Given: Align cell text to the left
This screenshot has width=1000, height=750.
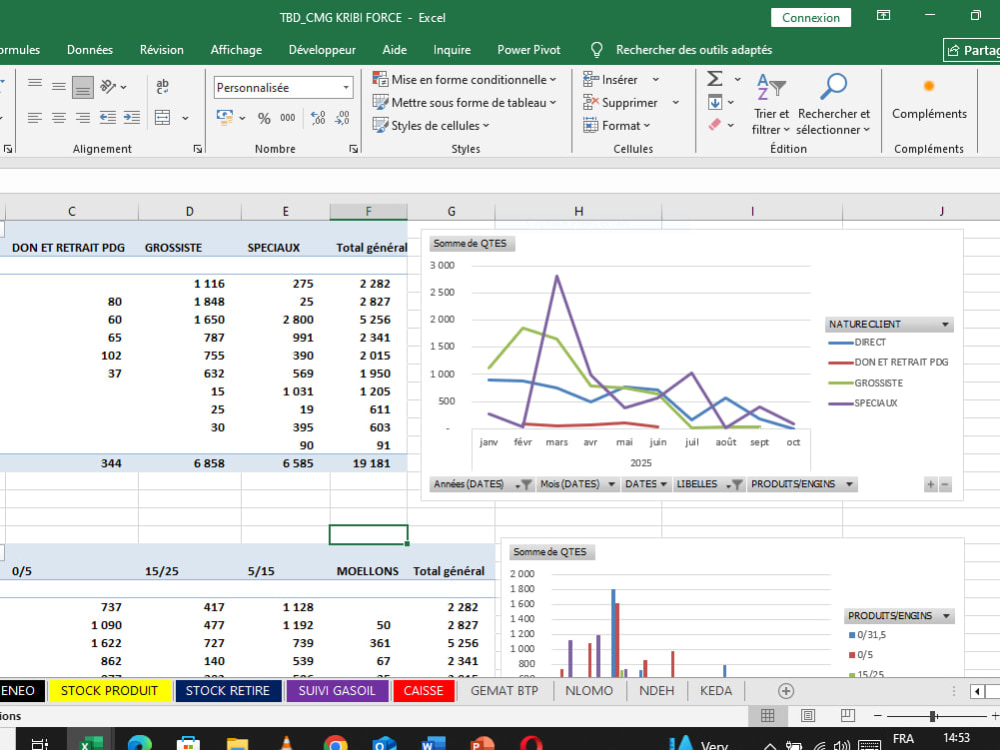Looking at the screenshot, I should coord(35,117).
